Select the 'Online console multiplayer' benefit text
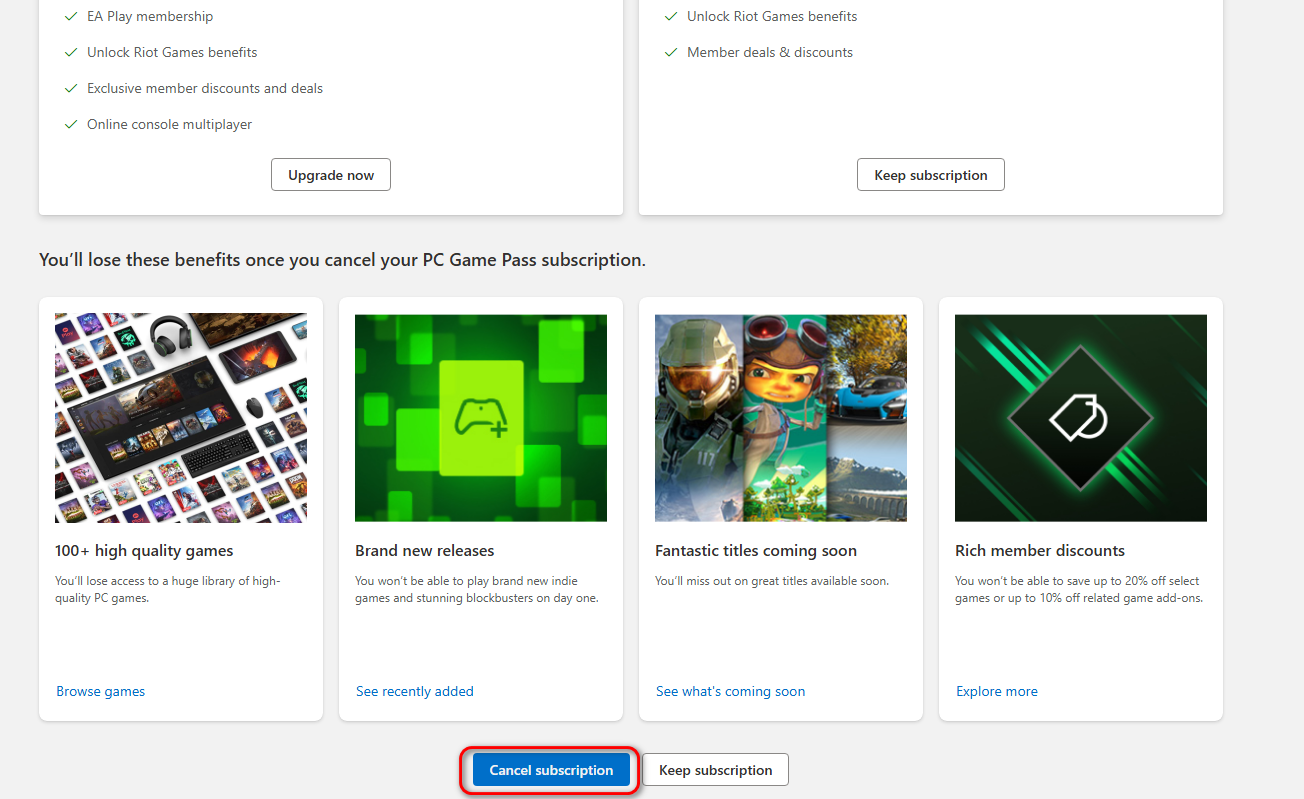The image size is (1304, 799). tap(170, 124)
